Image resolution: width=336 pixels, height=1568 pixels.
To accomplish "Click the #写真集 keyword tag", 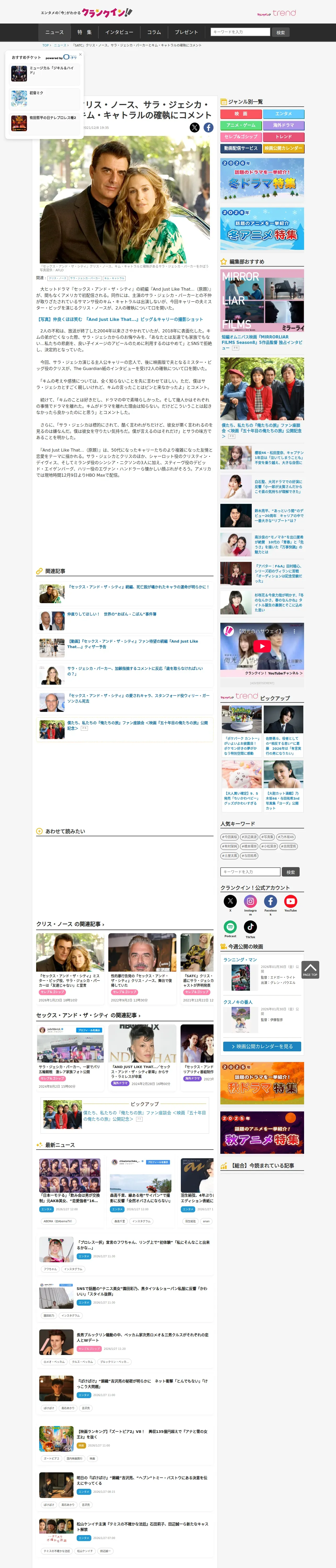I will pos(267,837).
